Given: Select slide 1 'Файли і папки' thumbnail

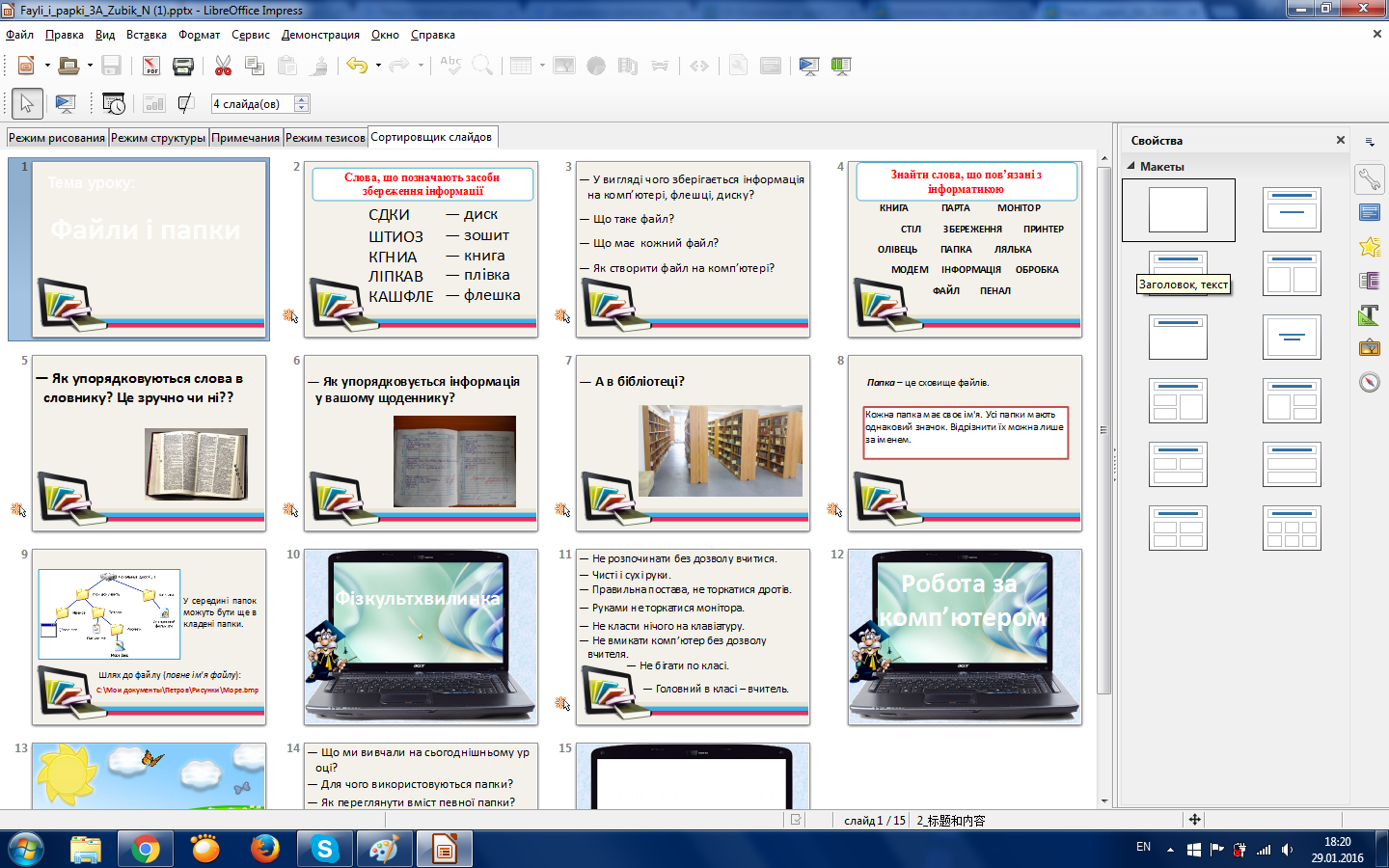Looking at the screenshot, I should pyautogui.click(x=150, y=249).
